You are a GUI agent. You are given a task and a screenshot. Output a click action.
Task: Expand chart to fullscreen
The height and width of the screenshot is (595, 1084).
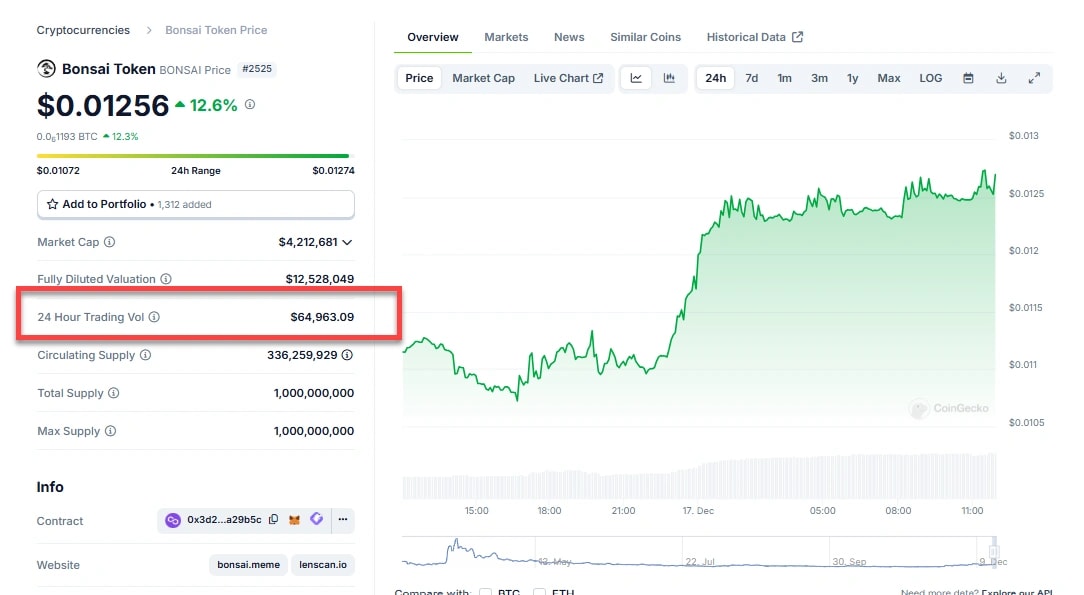1034,78
